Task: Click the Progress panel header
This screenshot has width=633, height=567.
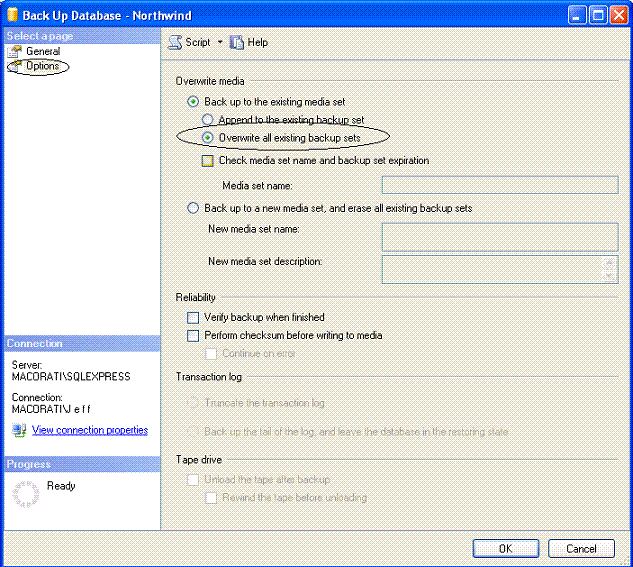Action: pos(82,464)
